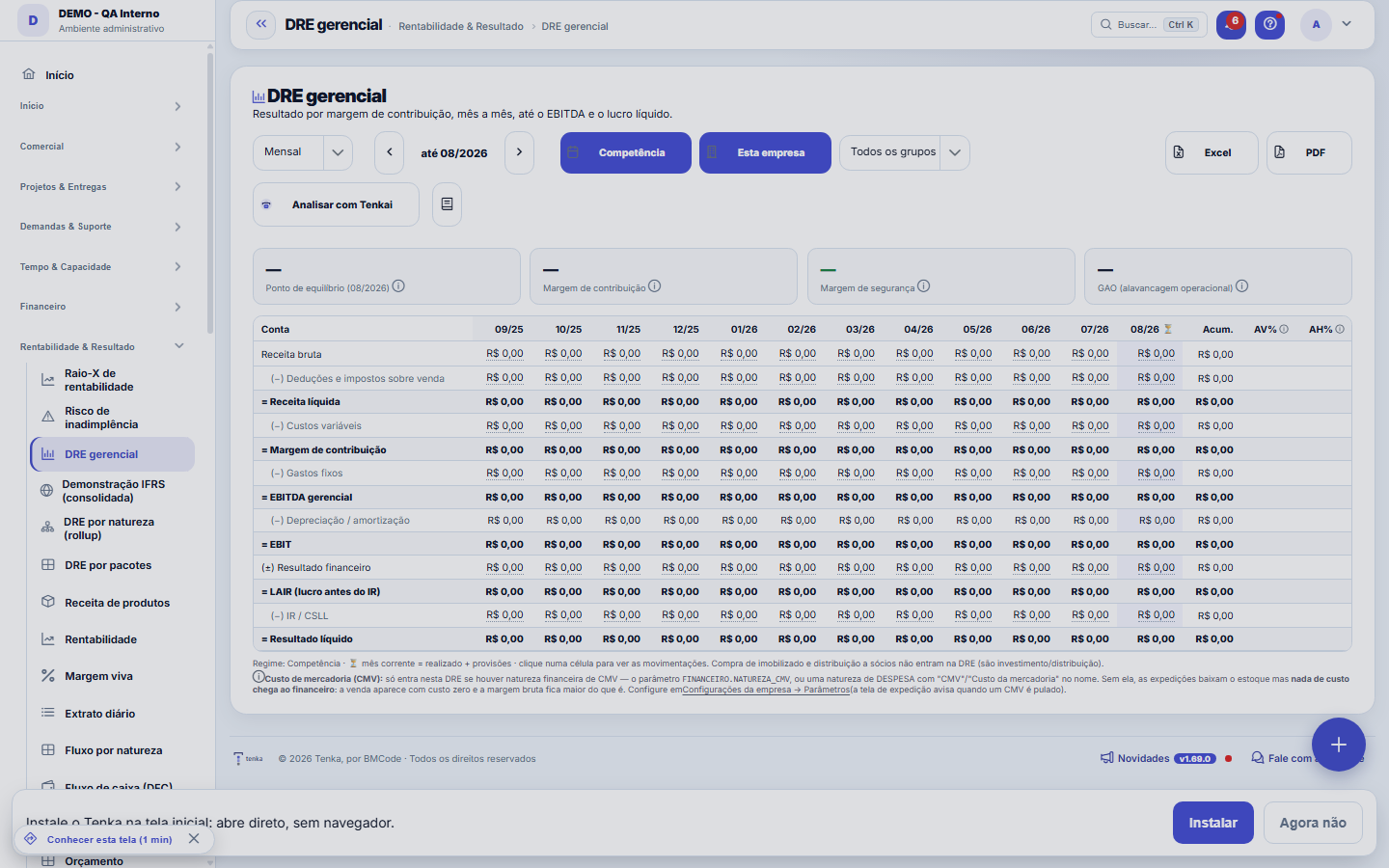Show info for Ponto de equilíbrio
Image resolution: width=1389 pixels, height=868 pixels.
pyautogui.click(x=398, y=286)
